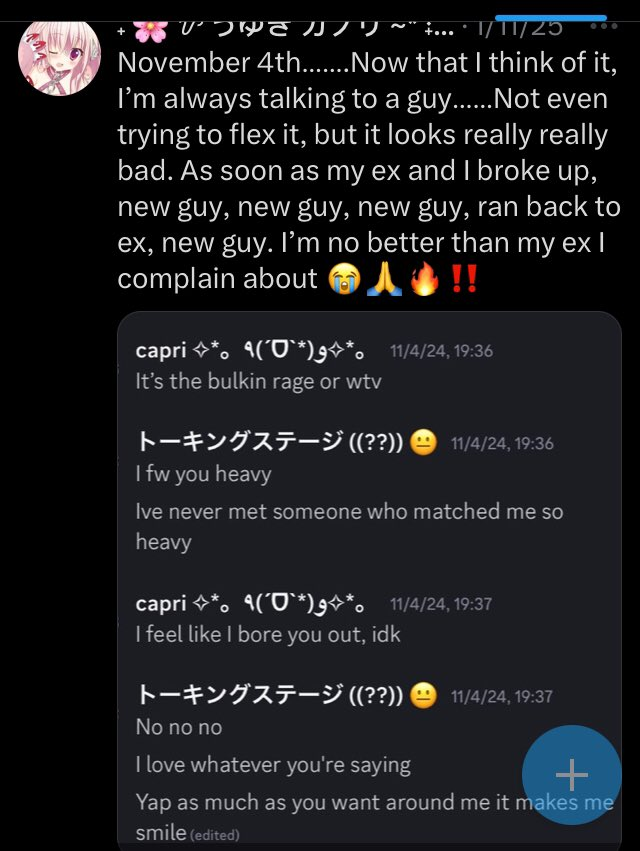Screen dimensions: 640x851
Task: Click the "(edited)" label on last message
Action: pyautogui.click(x=215, y=834)
